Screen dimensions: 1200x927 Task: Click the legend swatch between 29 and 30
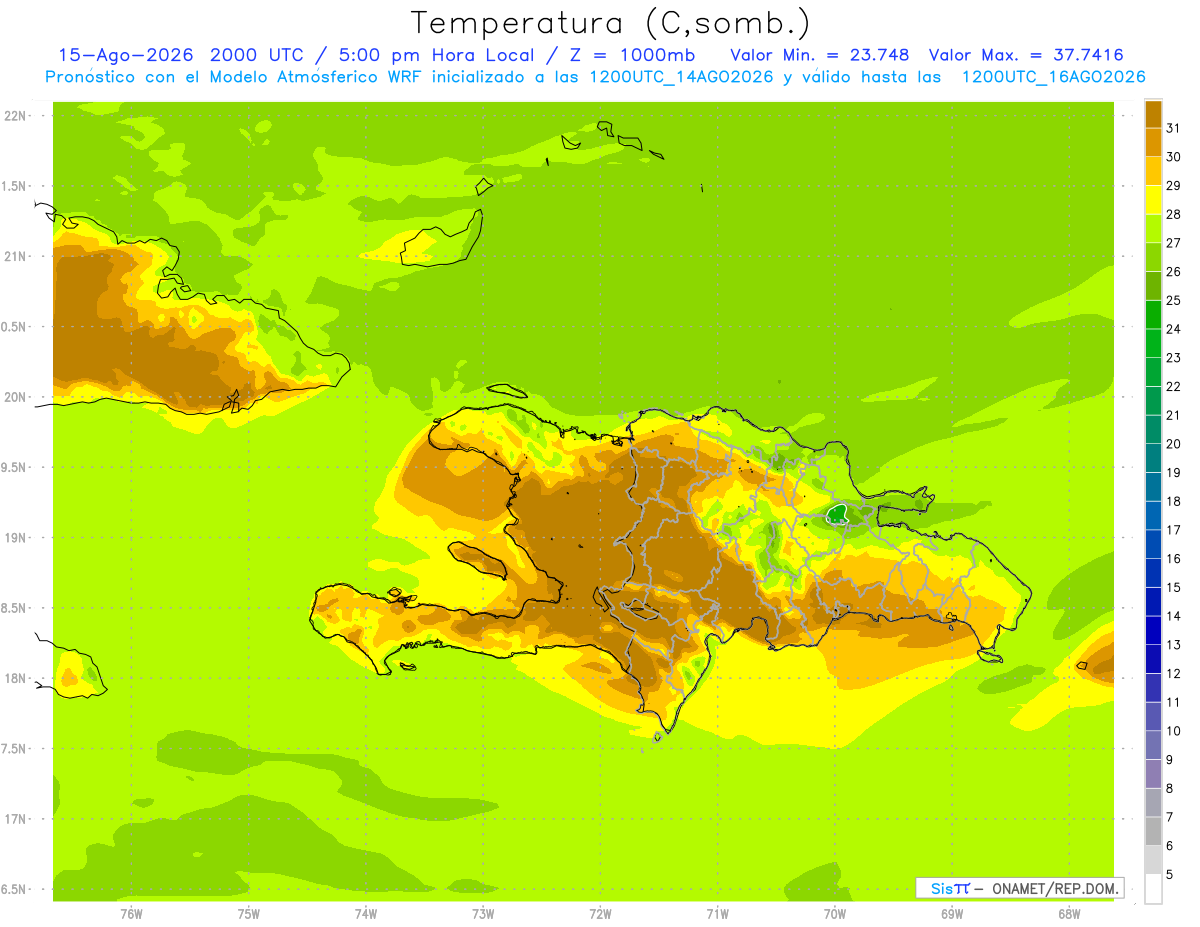1153,171
